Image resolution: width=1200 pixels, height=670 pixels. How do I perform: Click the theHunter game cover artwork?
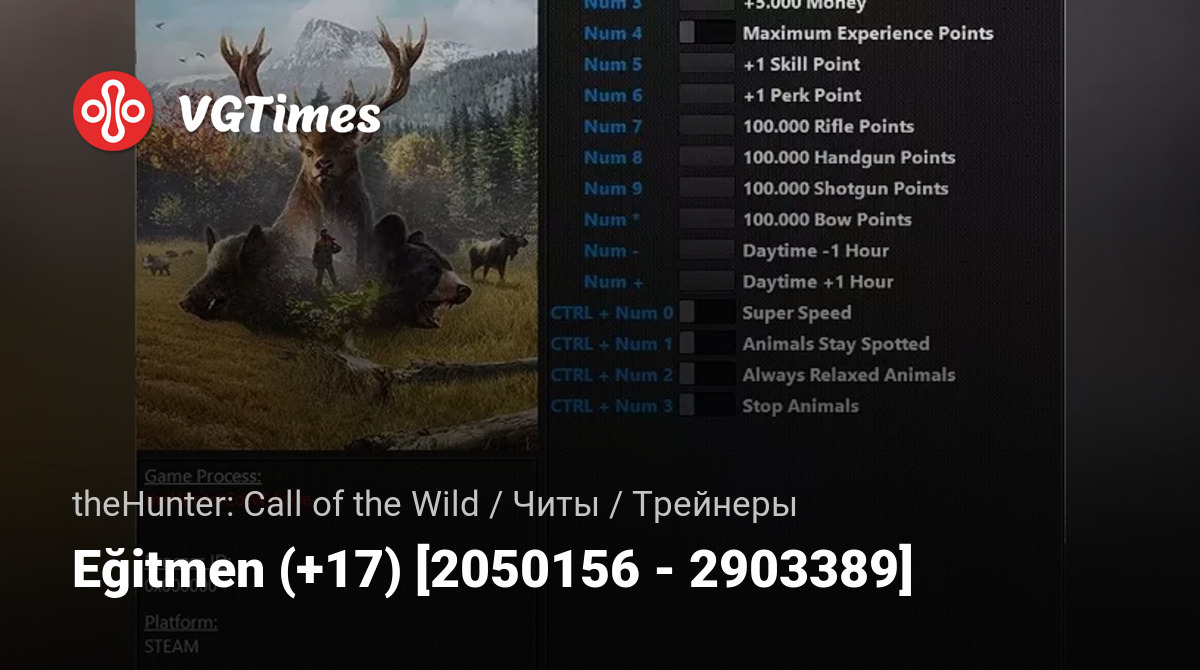pos(337,225)
